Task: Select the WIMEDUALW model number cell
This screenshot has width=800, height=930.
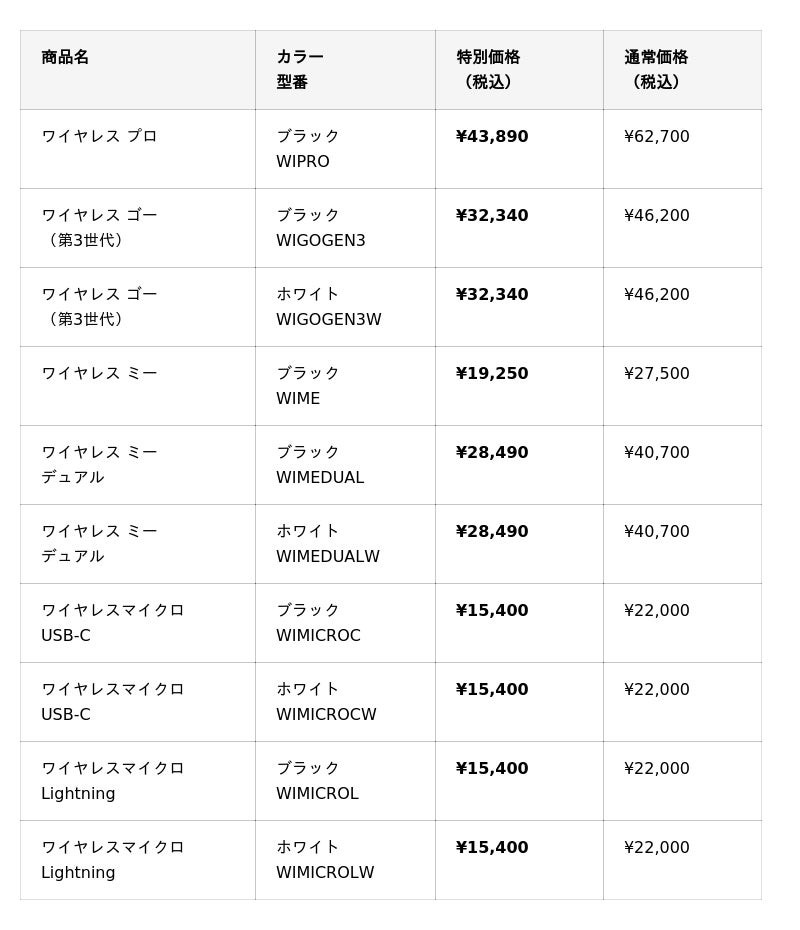Action: click(x=328, y=557)
